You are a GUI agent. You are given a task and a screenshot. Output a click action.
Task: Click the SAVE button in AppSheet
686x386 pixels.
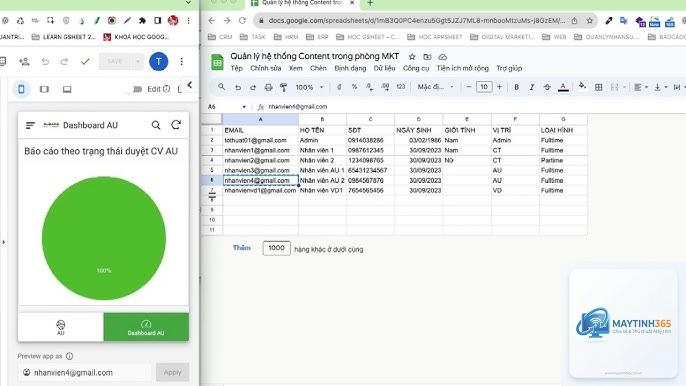click(x=115, y=61)
